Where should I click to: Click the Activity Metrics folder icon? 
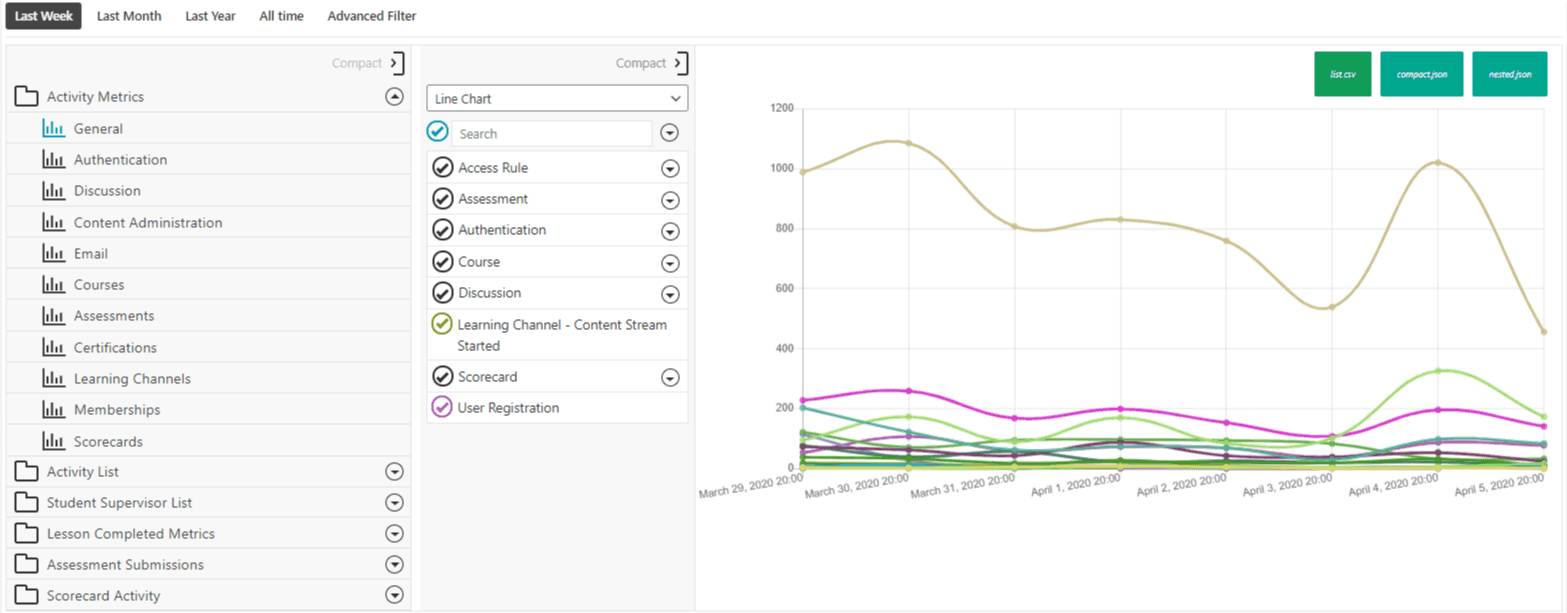(25, 96)
